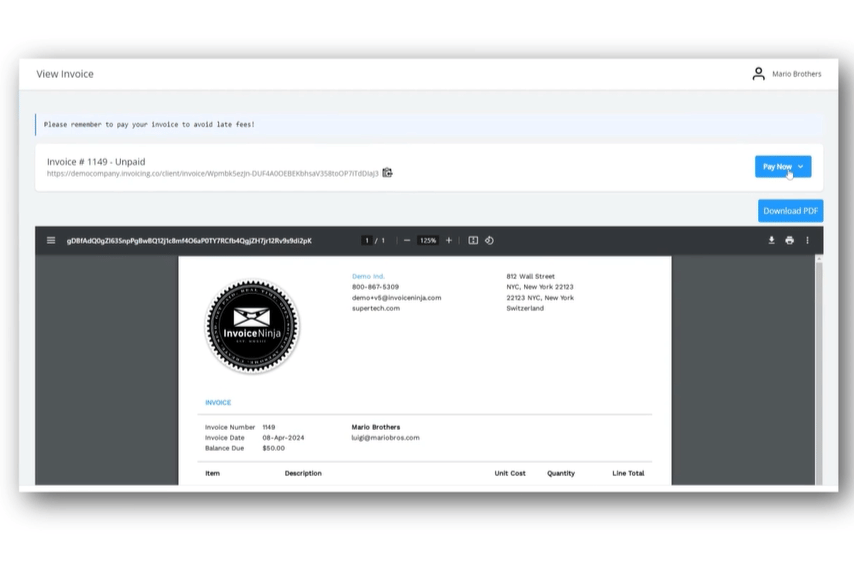
Task: Click the demo+v5@invoiceninja.com email
Action: click(396, 297)
